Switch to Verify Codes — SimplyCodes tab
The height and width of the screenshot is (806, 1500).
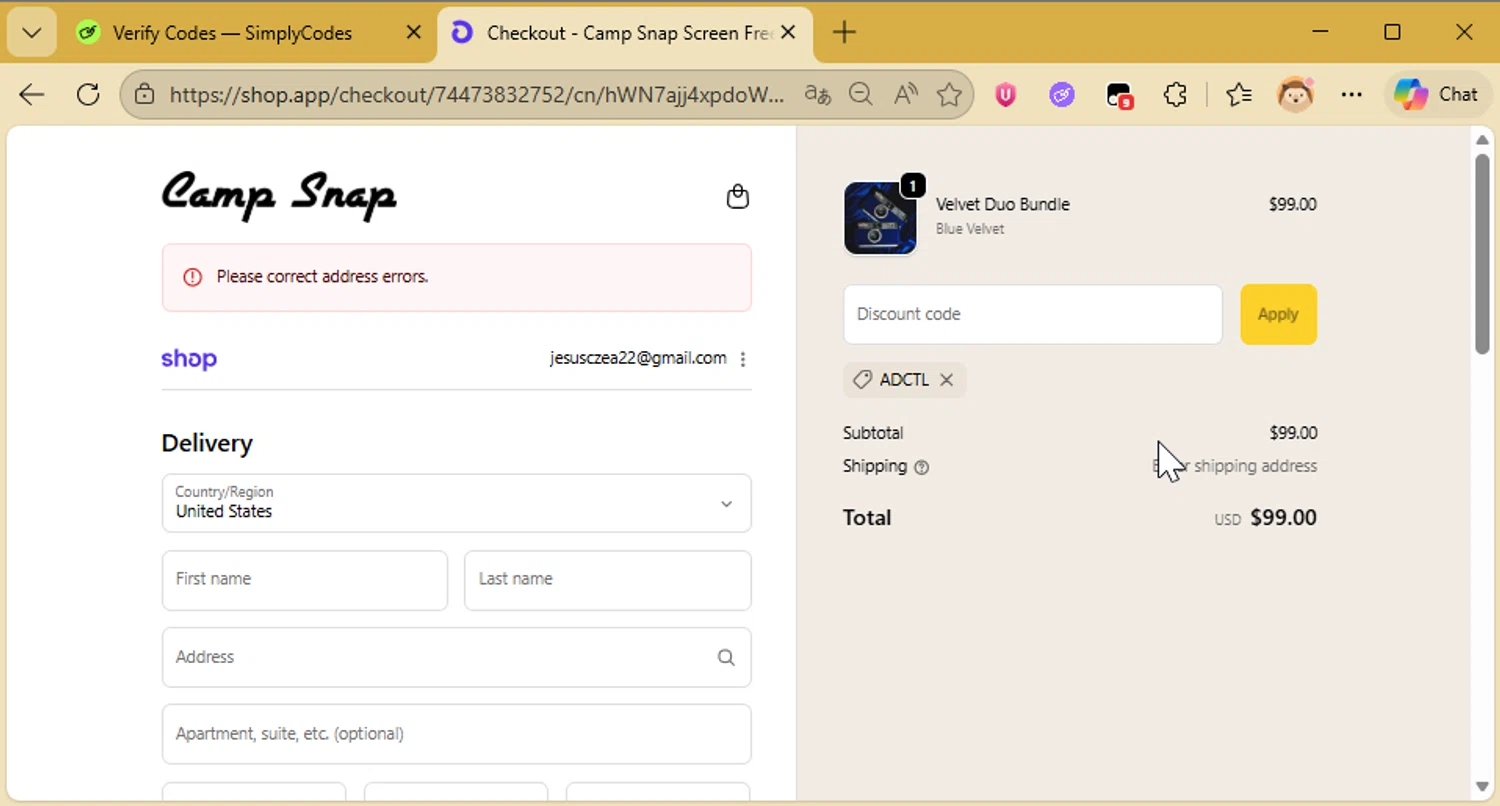point(232,33)
